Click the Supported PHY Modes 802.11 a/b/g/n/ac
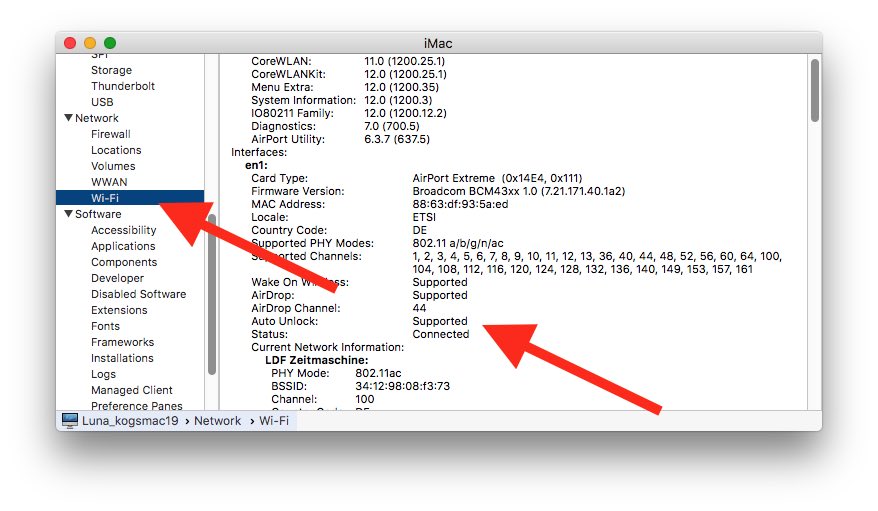 coord(457,243)
